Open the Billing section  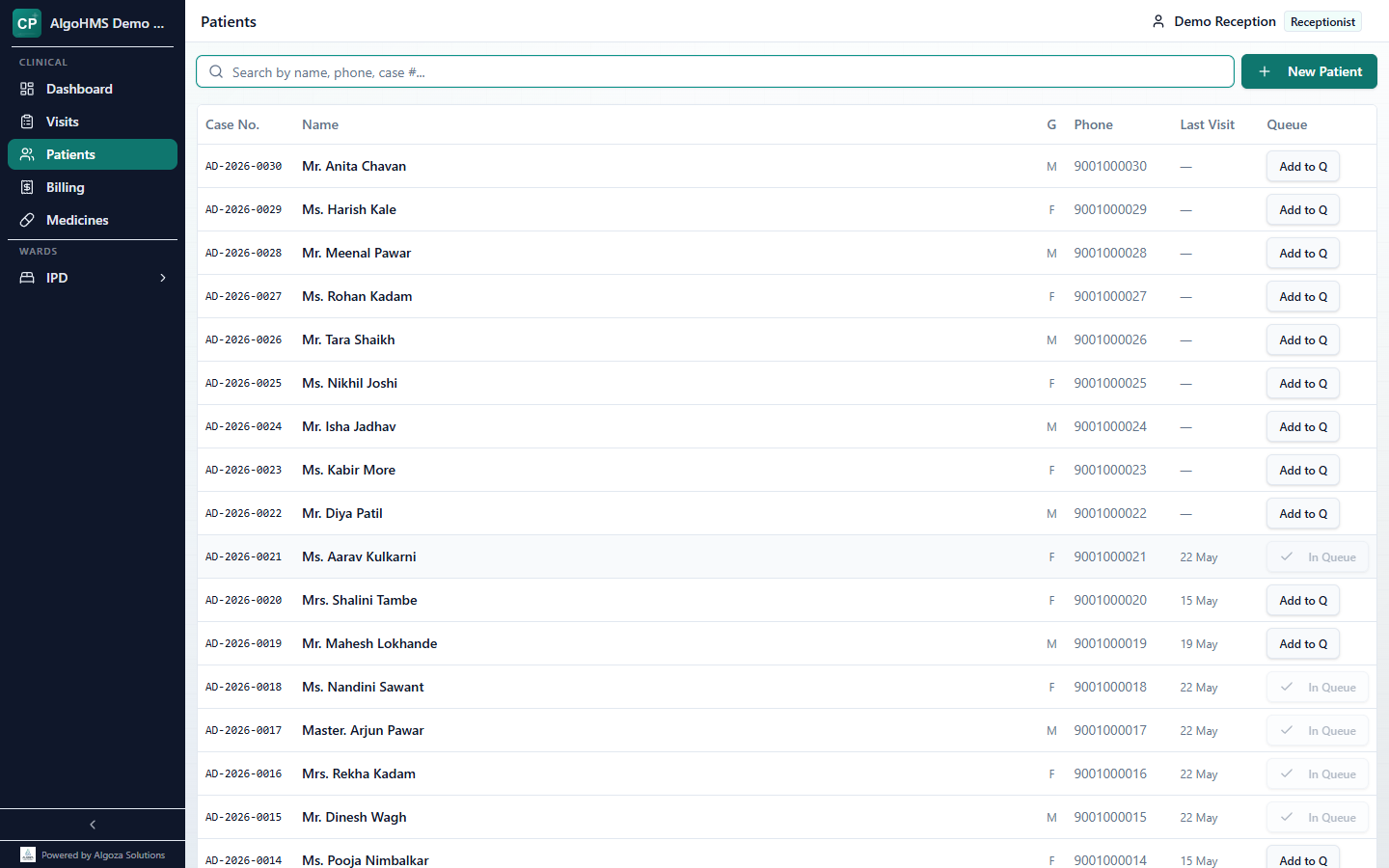pos(93,187)
